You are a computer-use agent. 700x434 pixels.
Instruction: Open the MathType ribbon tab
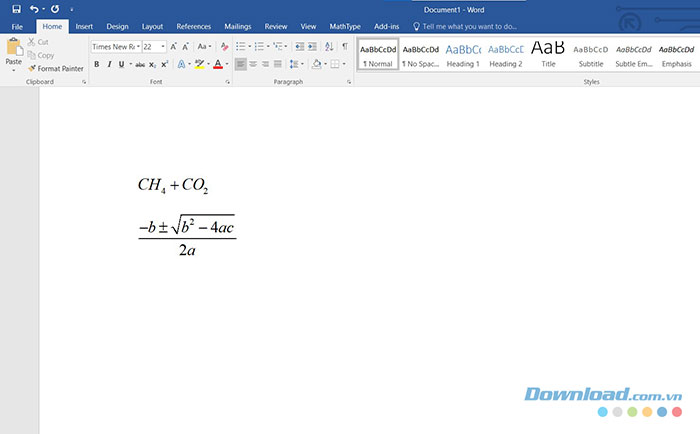(x=344, y=26)
